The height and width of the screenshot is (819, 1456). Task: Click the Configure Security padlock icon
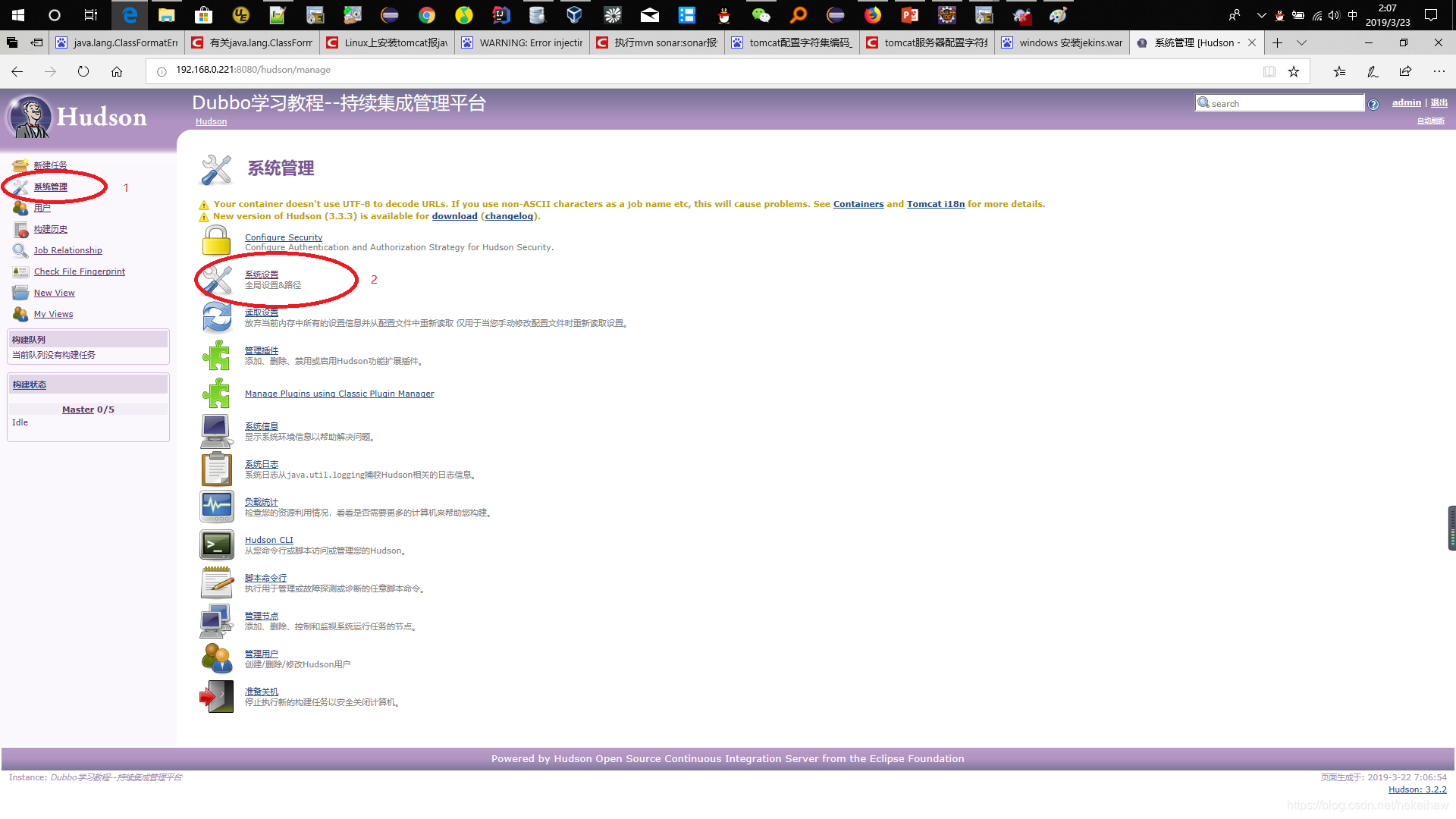pyautogui.click(x=216, y=241)
